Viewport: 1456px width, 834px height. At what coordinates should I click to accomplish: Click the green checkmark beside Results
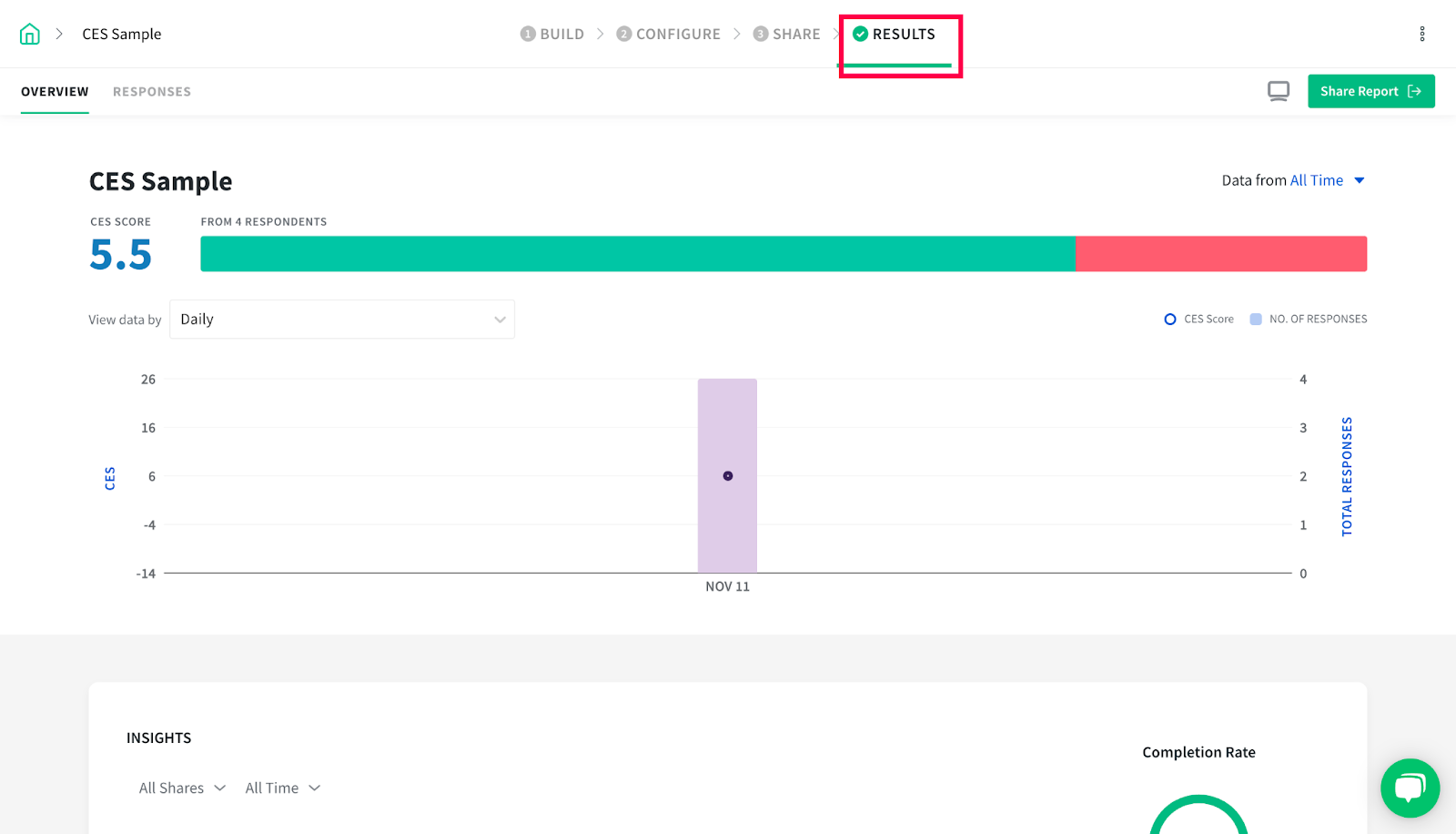[860, 34]
